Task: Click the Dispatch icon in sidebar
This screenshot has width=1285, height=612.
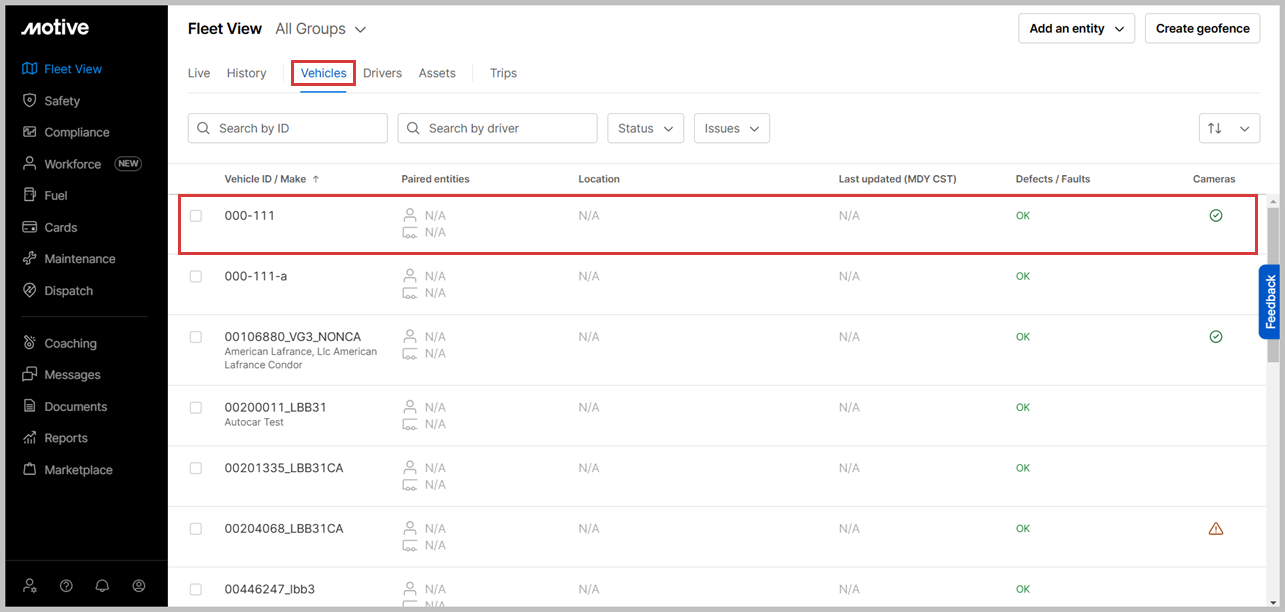Action: 29,291
